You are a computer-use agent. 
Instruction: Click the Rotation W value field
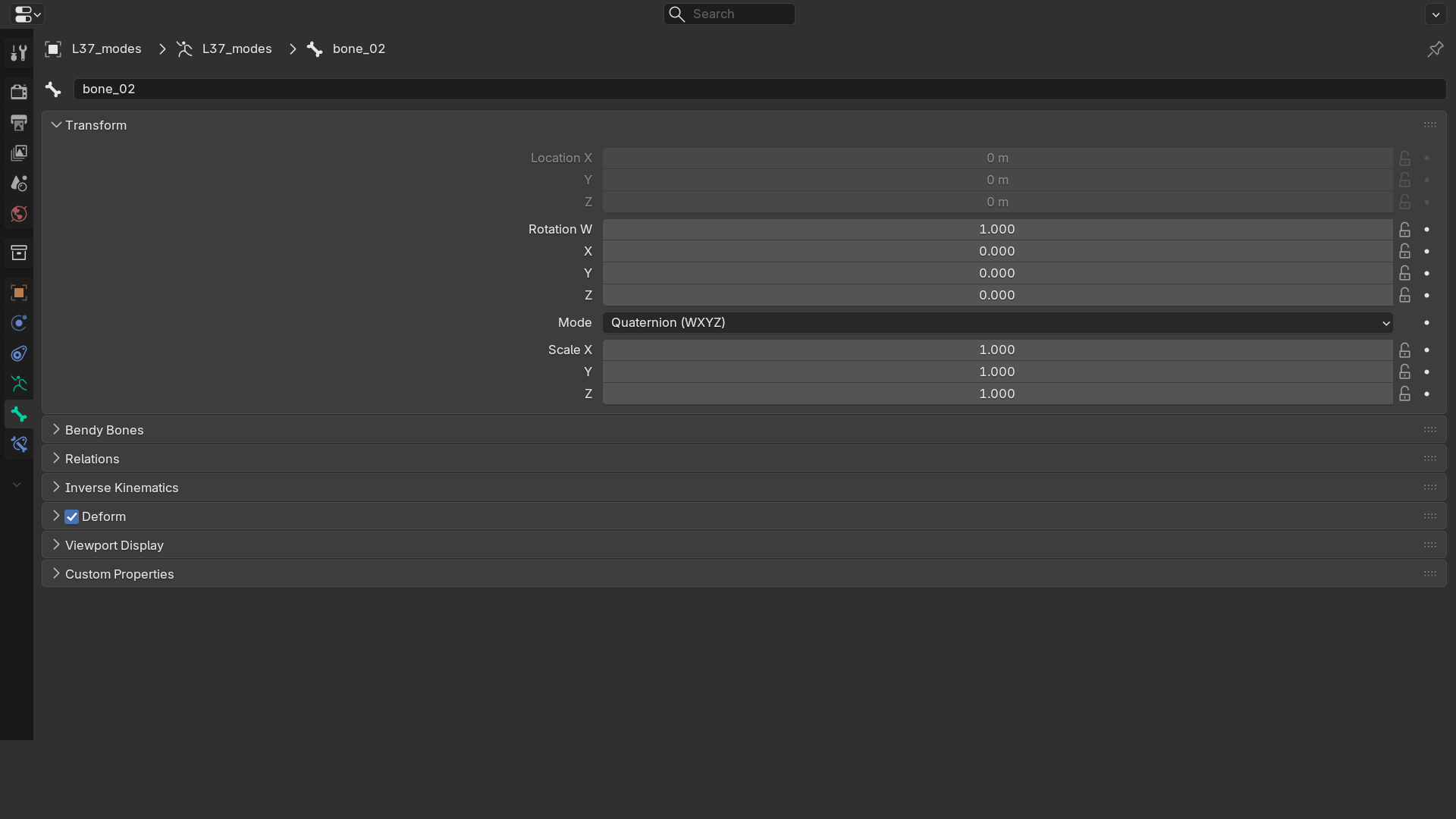pos(997,229)
